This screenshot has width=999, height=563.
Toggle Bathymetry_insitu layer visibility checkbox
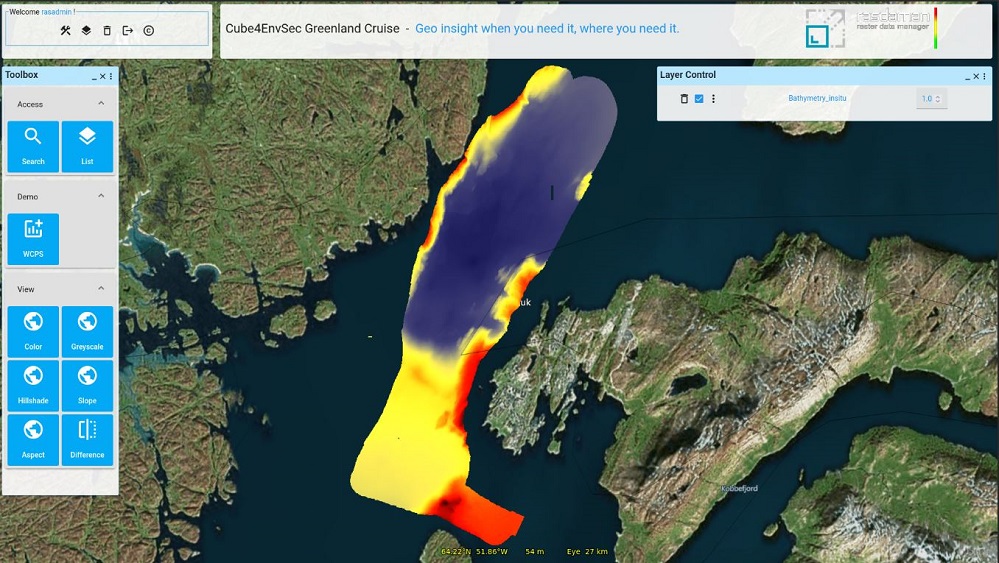(699, 99)
